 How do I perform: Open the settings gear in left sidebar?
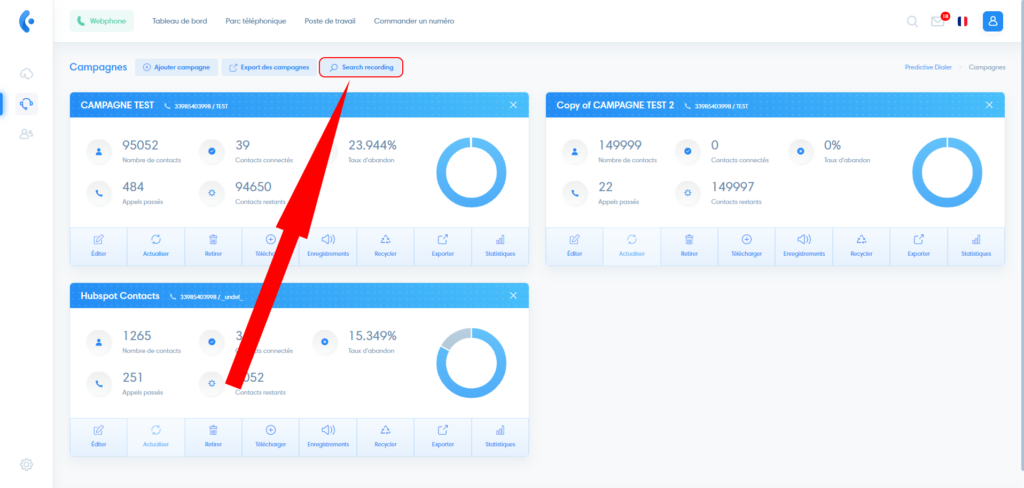point(27,464)
